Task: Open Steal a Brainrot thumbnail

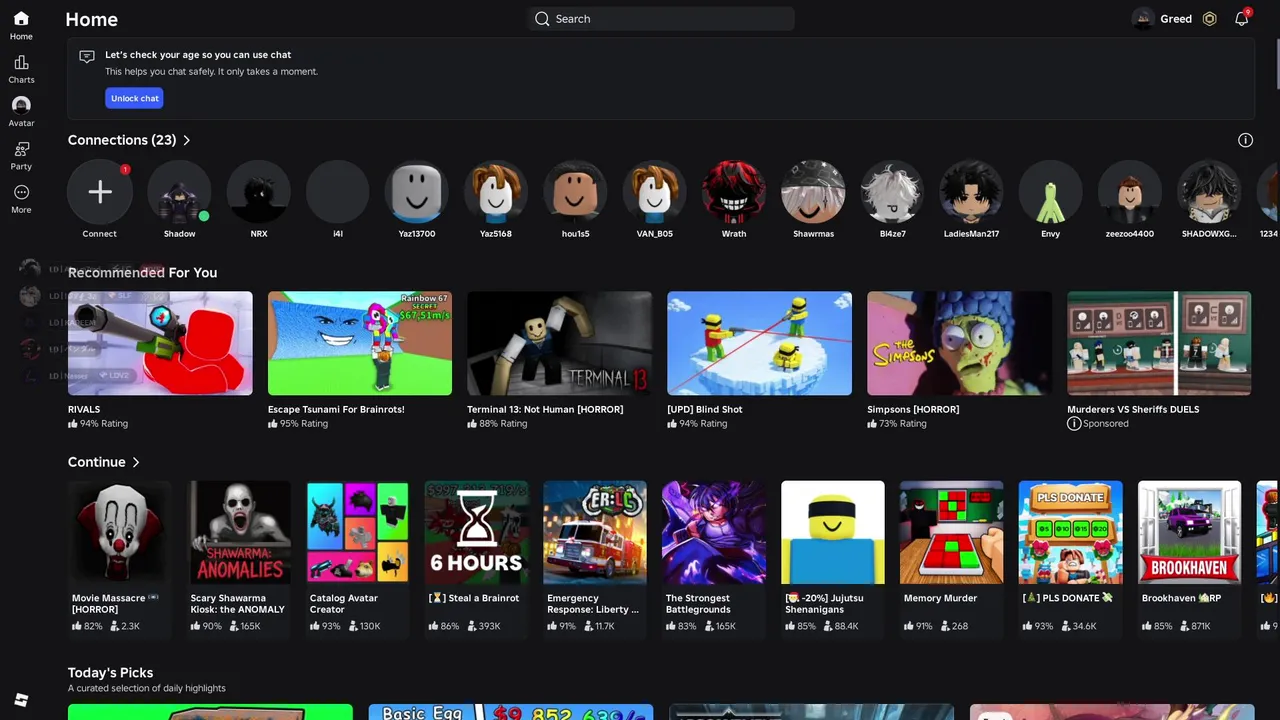Action: click(476, 532)
